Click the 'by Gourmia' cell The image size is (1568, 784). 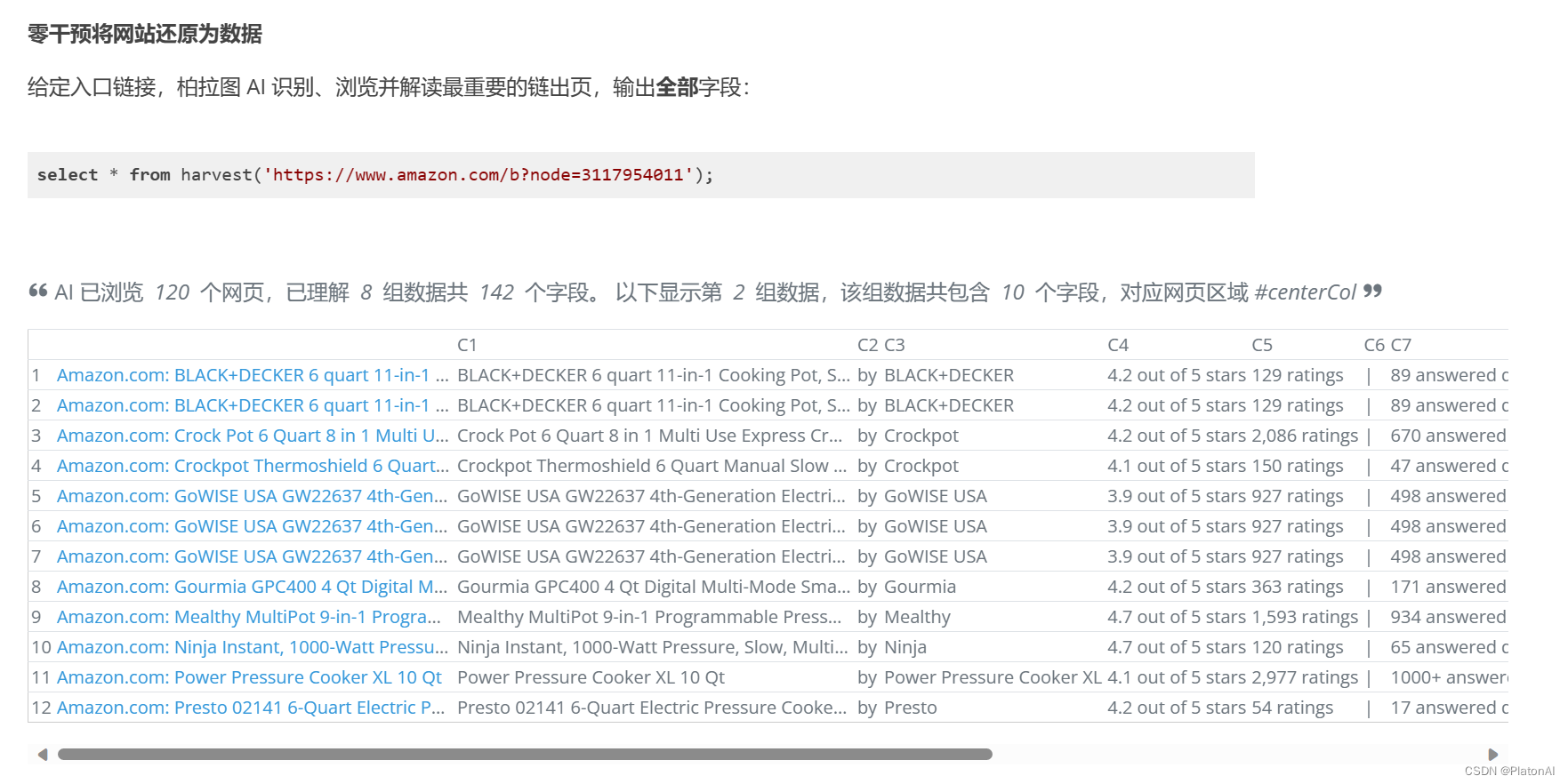pyautogui.click(x=906, y=587)
